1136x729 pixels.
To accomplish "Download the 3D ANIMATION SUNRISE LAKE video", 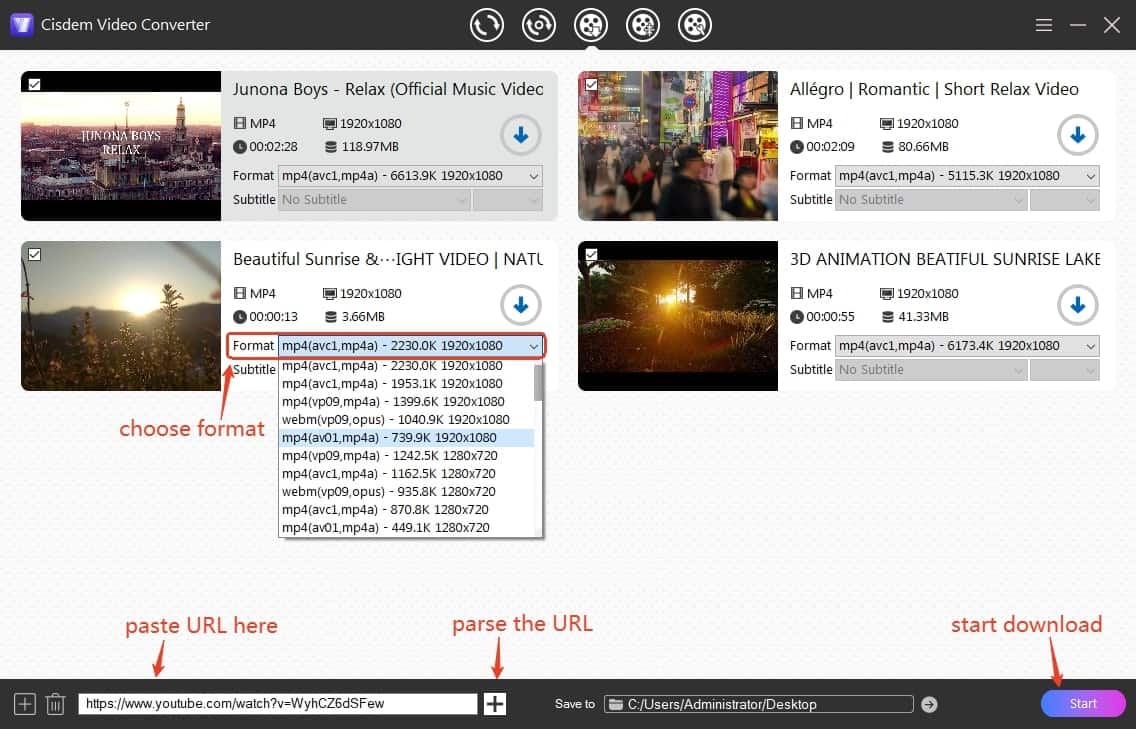I will [1077, 305].
